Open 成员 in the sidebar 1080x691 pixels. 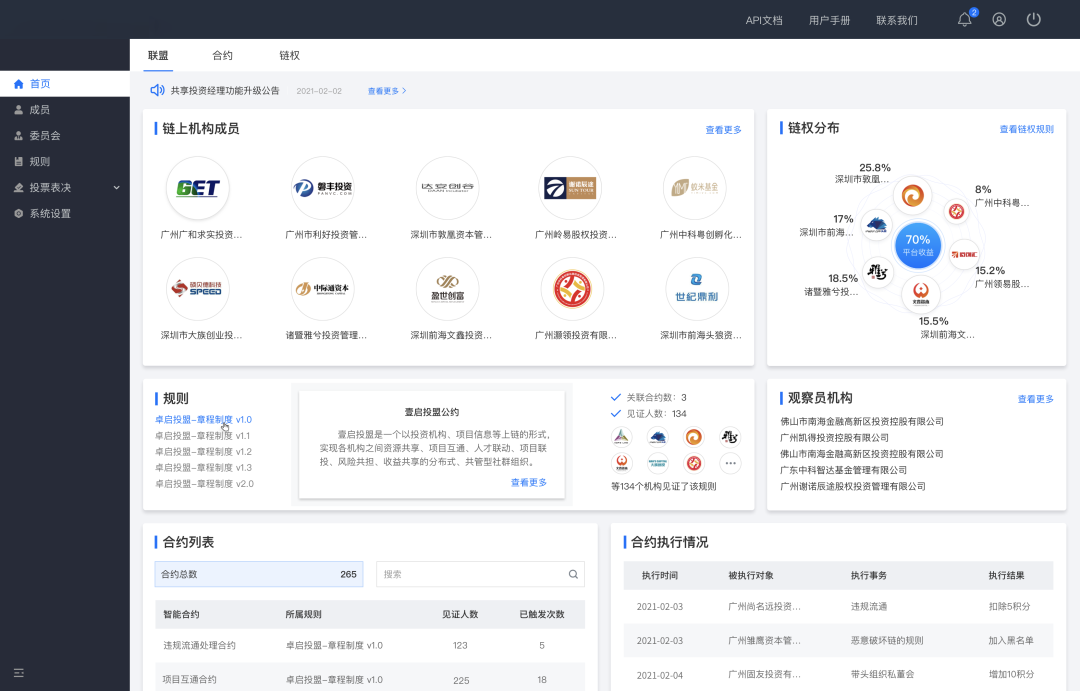[39, 110]
